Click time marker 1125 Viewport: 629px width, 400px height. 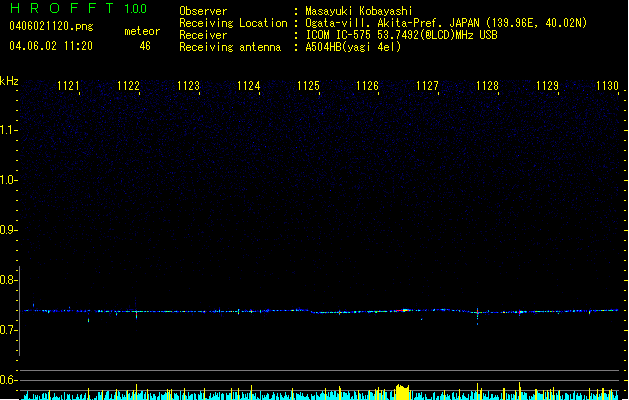[308, 86]
